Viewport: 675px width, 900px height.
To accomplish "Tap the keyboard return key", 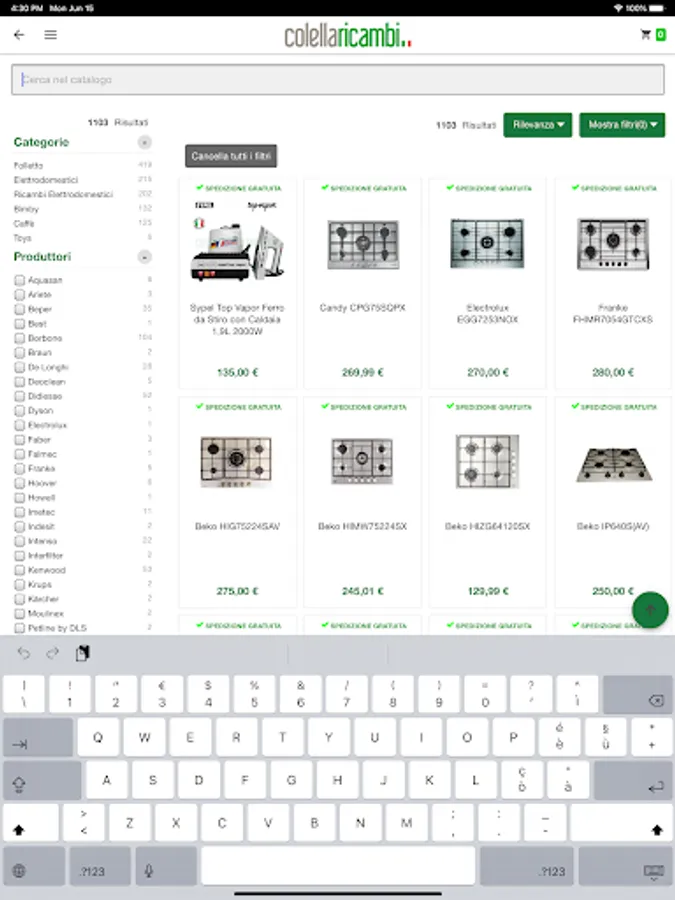I will pyautogui.click(x=633, y=780).
